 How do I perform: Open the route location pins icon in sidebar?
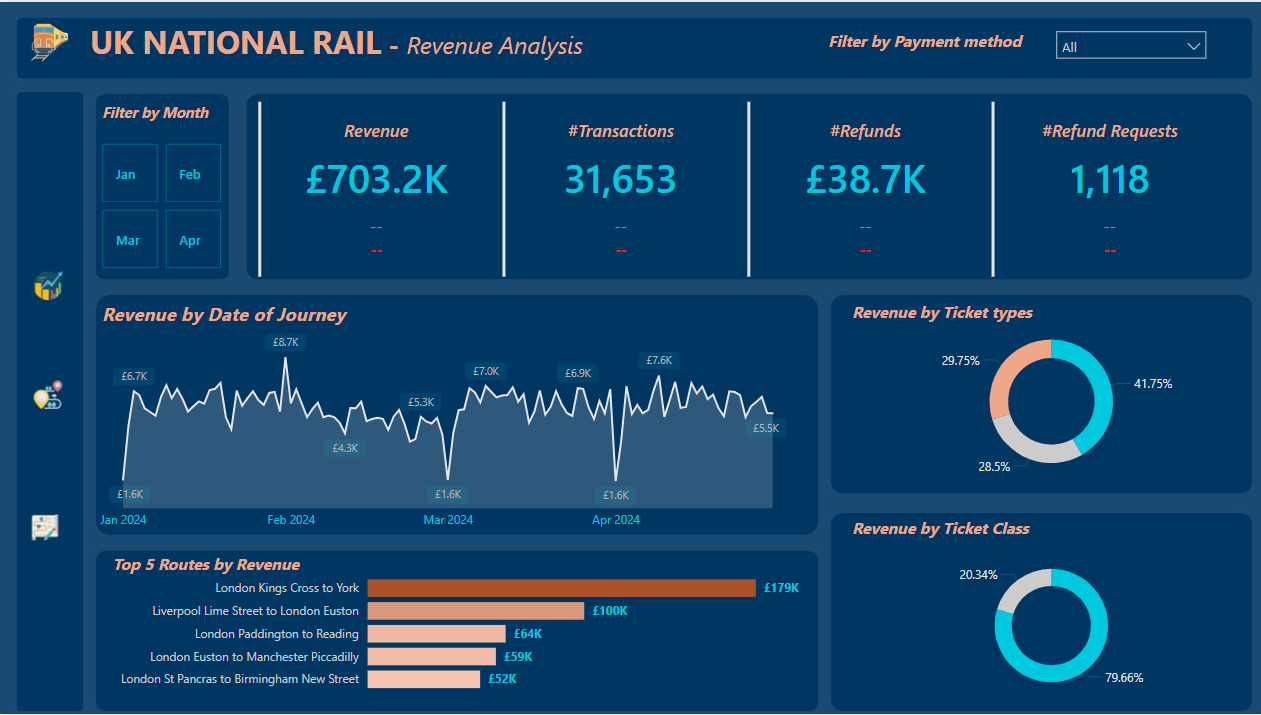point(48,396)
